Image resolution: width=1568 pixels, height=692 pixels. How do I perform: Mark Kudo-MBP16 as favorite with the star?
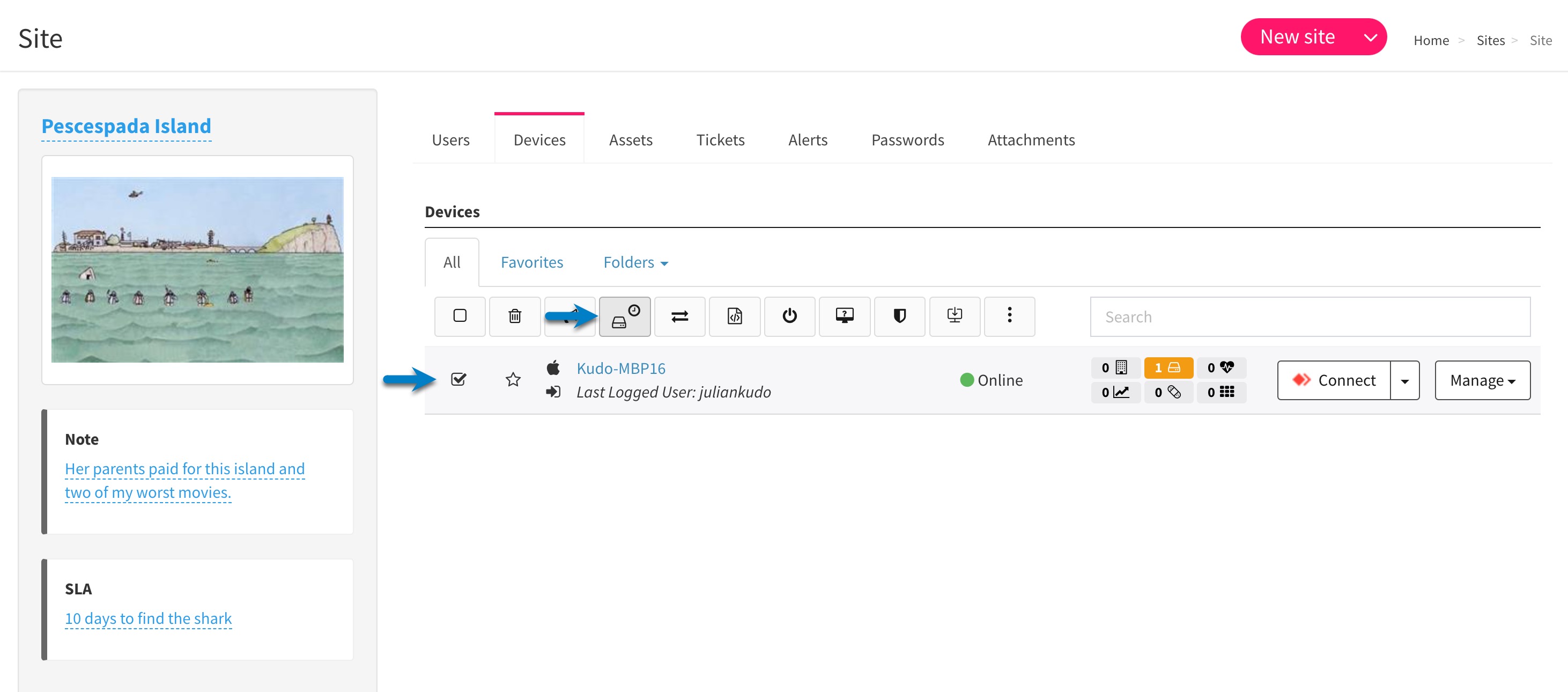(x=513, y=379)
